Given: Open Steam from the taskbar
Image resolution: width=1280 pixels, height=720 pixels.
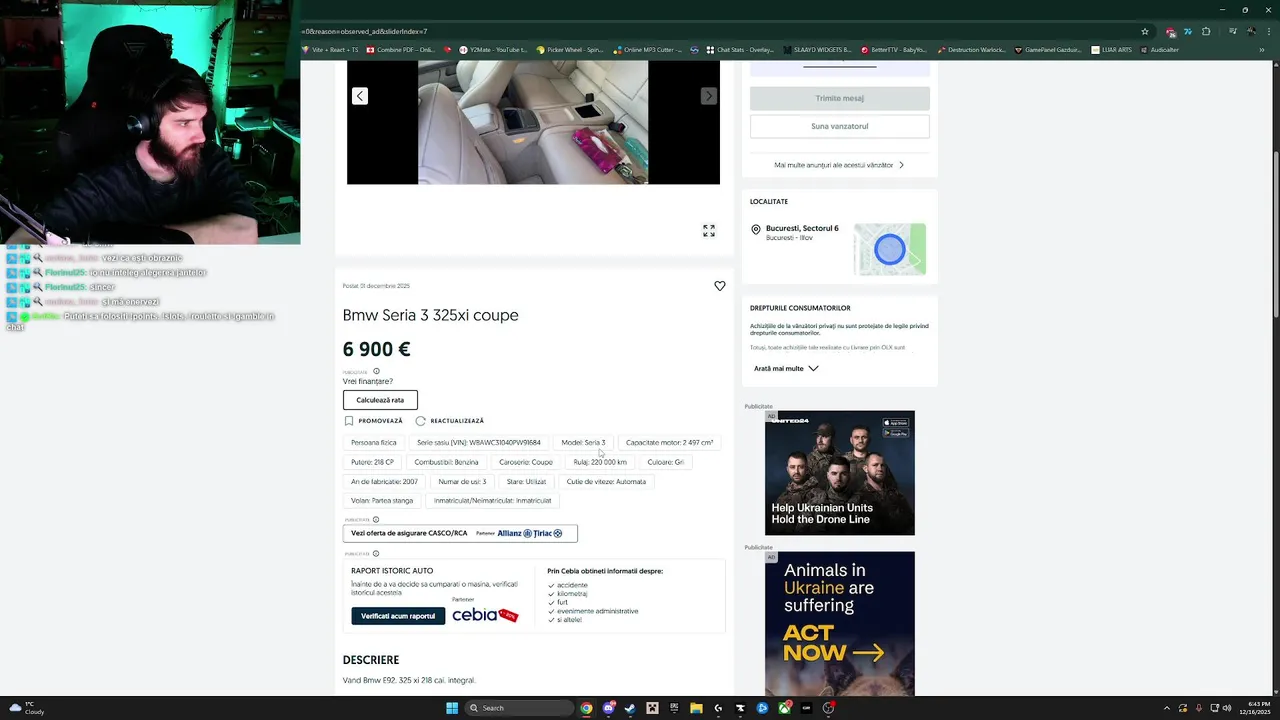Looking at the screenshot, I should pos(630,708).
